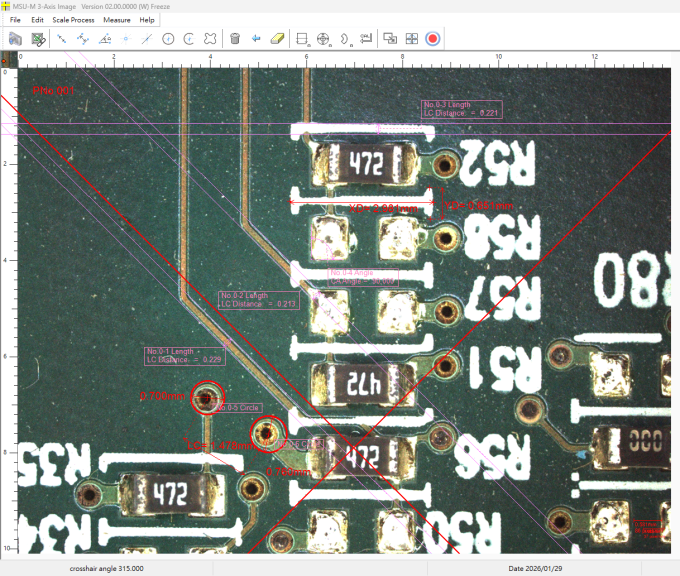Open the Scale Process menu
This screenshot has width=680, height=576.
pos(74,20)
